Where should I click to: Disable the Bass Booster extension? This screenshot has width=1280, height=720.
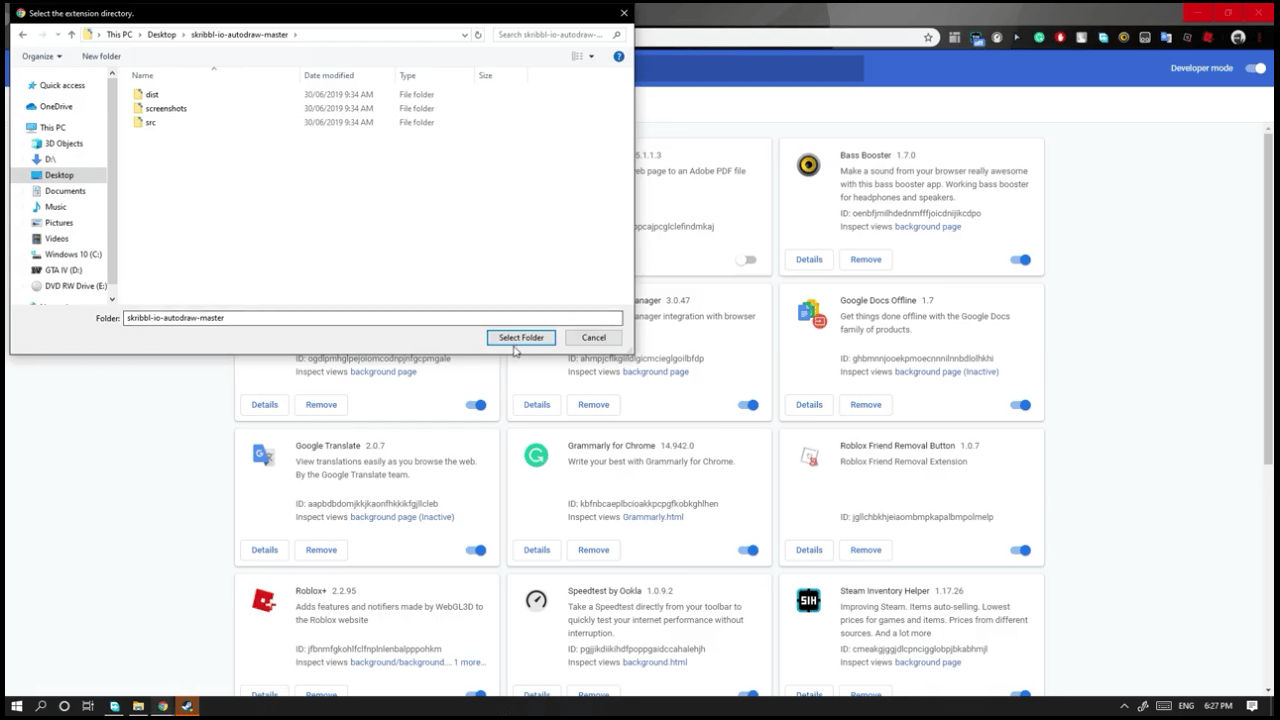[1020, 260]
